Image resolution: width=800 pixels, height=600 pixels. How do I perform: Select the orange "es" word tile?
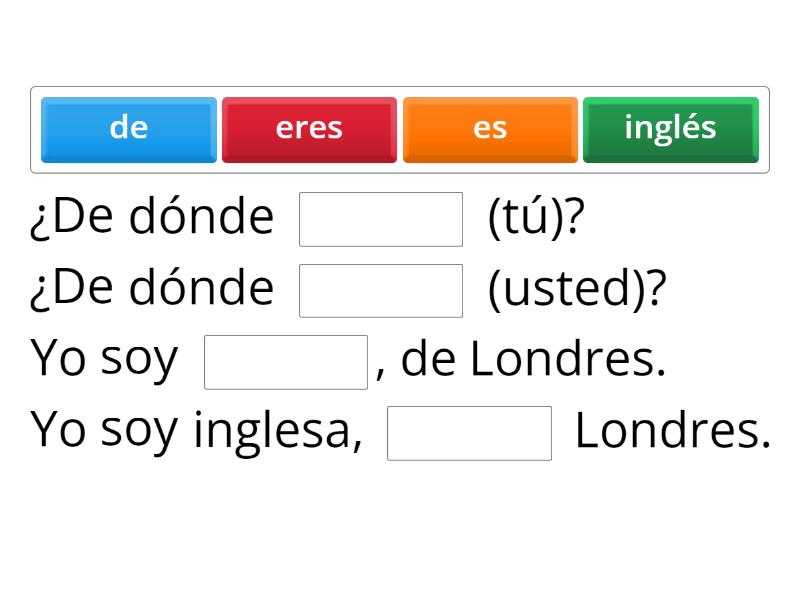pos(489,128)
